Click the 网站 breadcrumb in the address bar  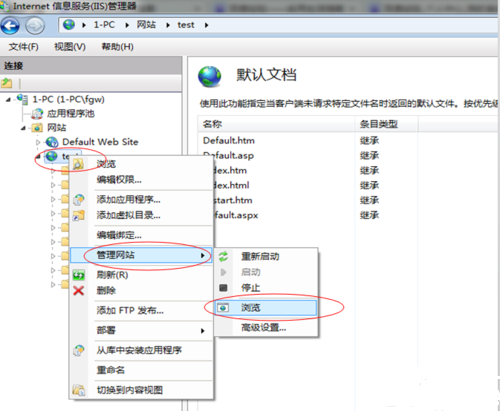click(x=146, y=25)
